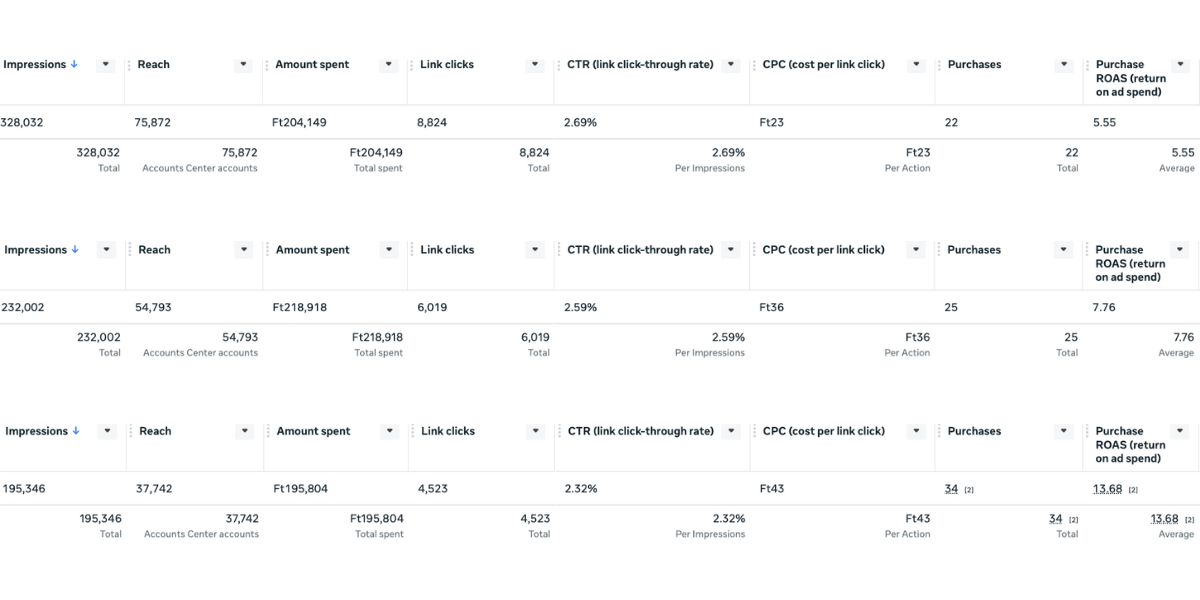Click the Purchase ROAS header in the middle table
1200x600 pixels.
1130,263
